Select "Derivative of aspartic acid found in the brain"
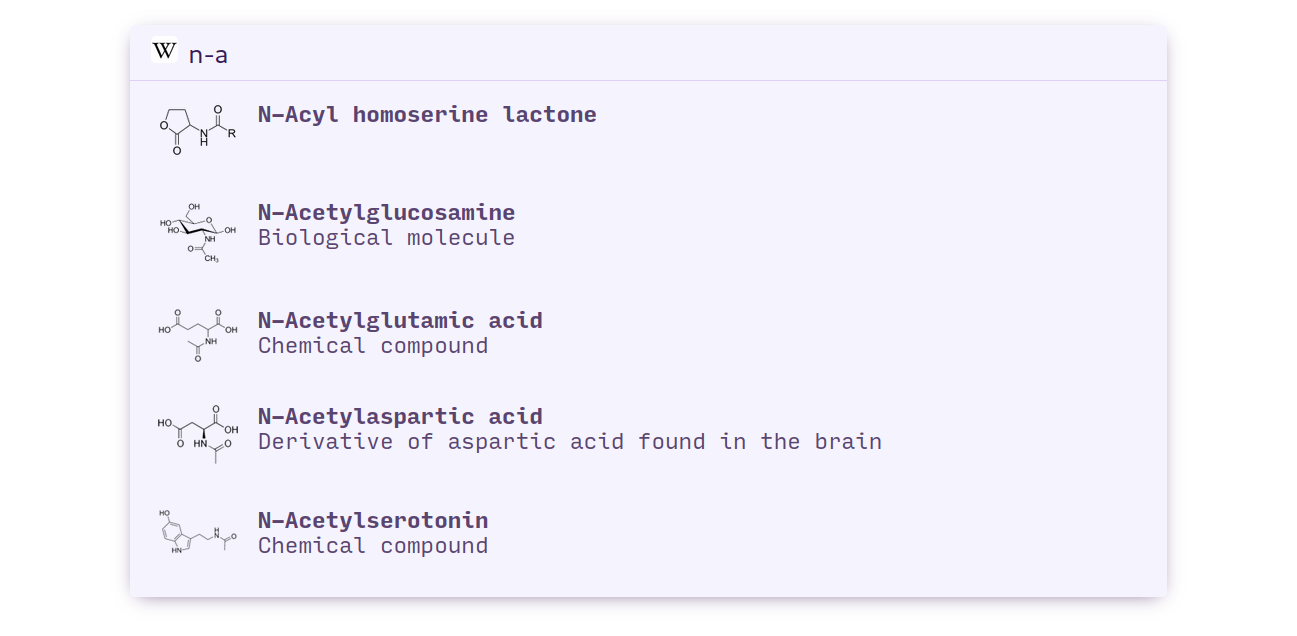 click(x=570, y=442)
